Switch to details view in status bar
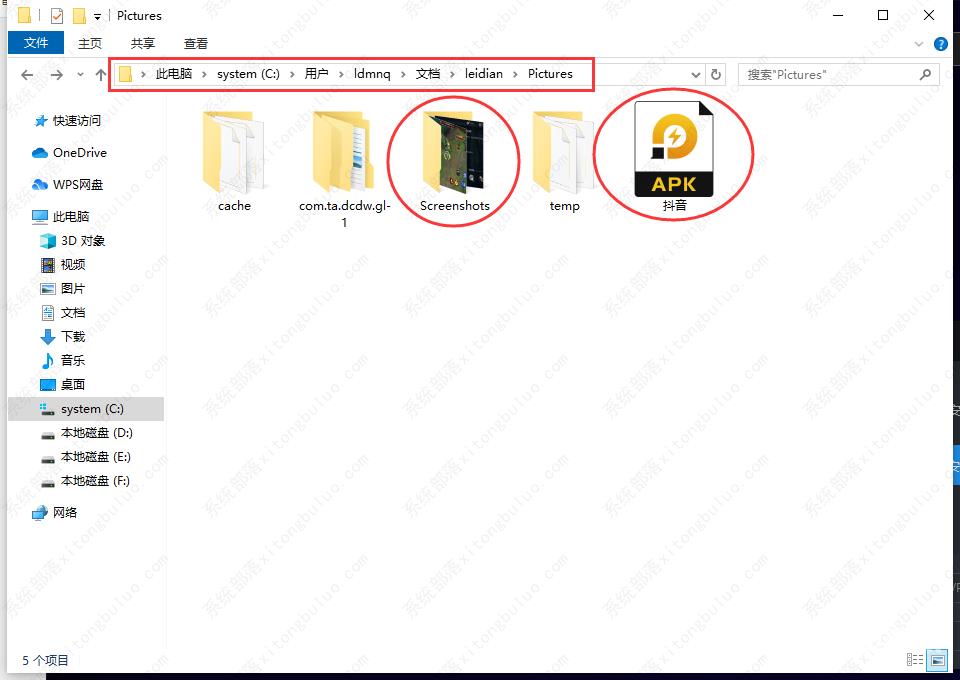 pyautogui.click(x=915, y=660)
